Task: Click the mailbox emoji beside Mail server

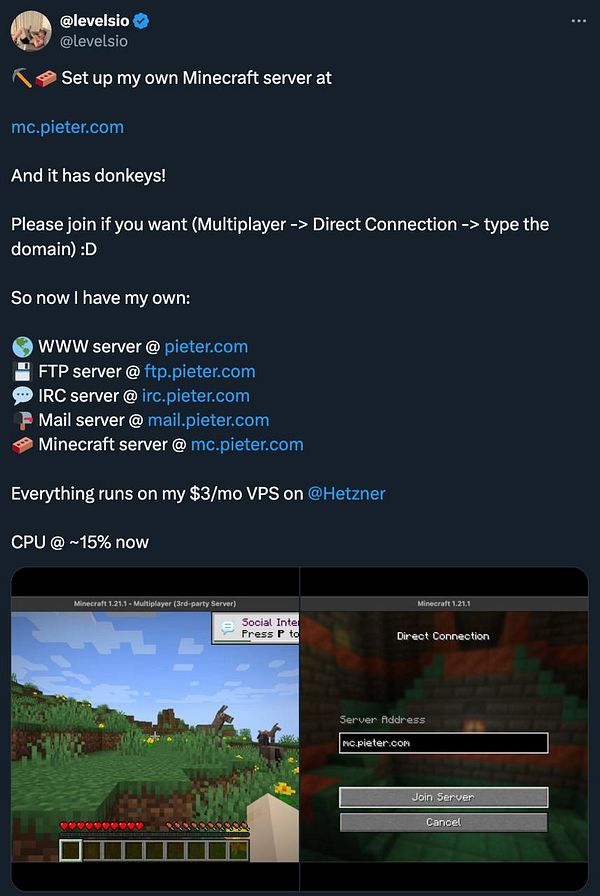Action: [22, 421]
